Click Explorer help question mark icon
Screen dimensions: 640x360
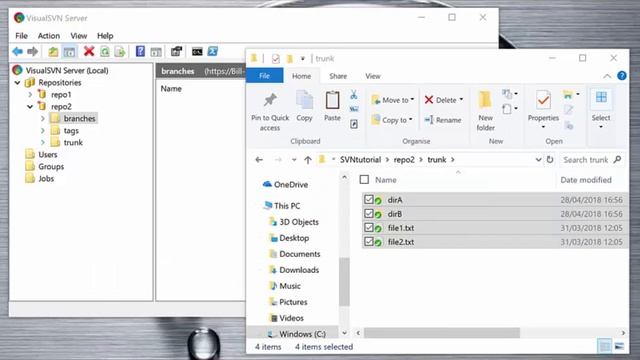[621, 76]
